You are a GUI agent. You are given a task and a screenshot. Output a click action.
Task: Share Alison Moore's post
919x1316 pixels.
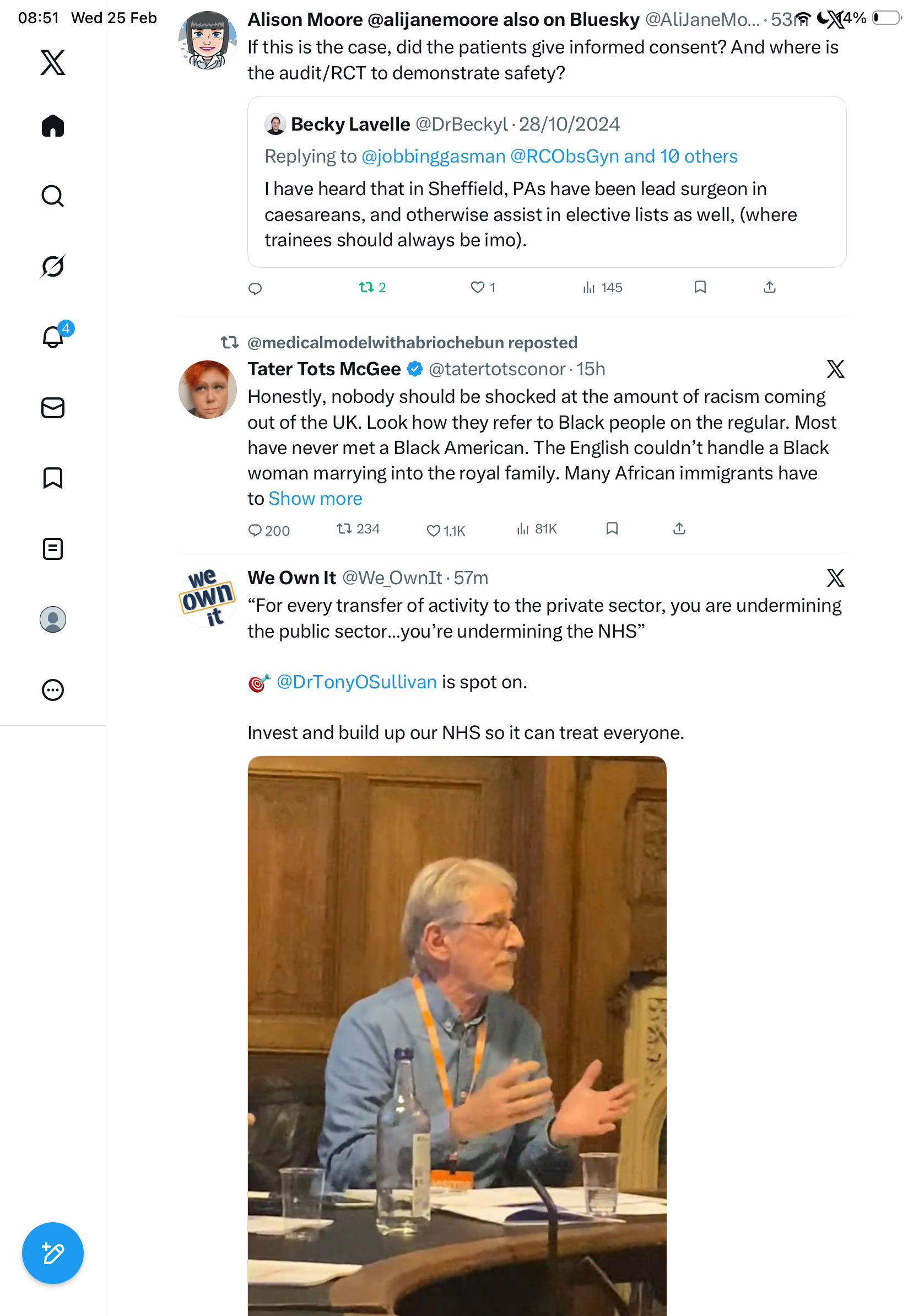point(769,287)
